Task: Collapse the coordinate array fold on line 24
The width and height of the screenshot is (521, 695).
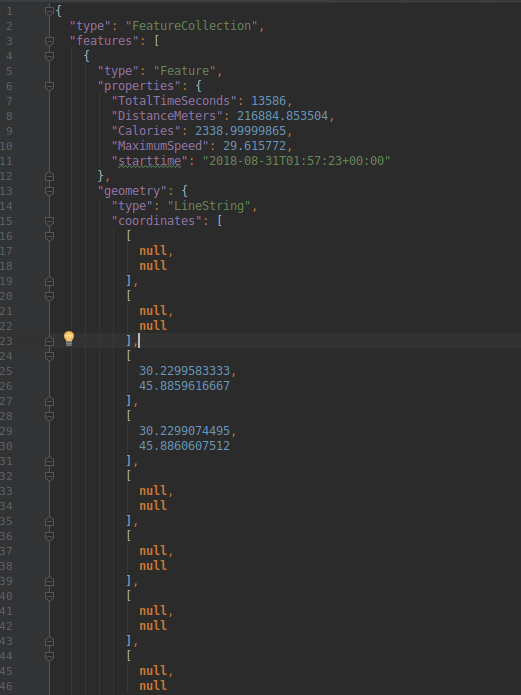Action: (50, 356)
